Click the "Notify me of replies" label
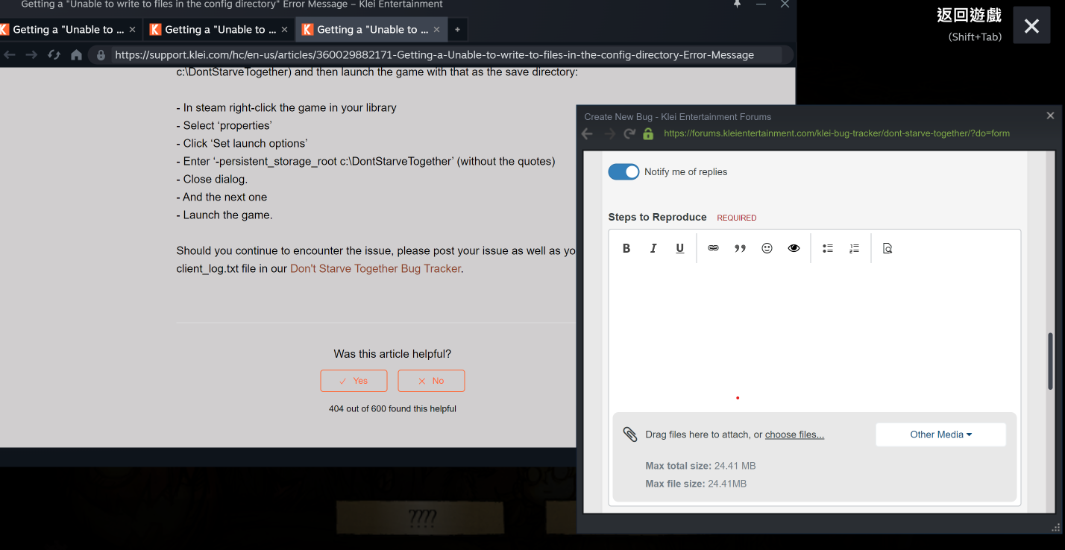This screenshot has height=550, width=1065. 686,172
